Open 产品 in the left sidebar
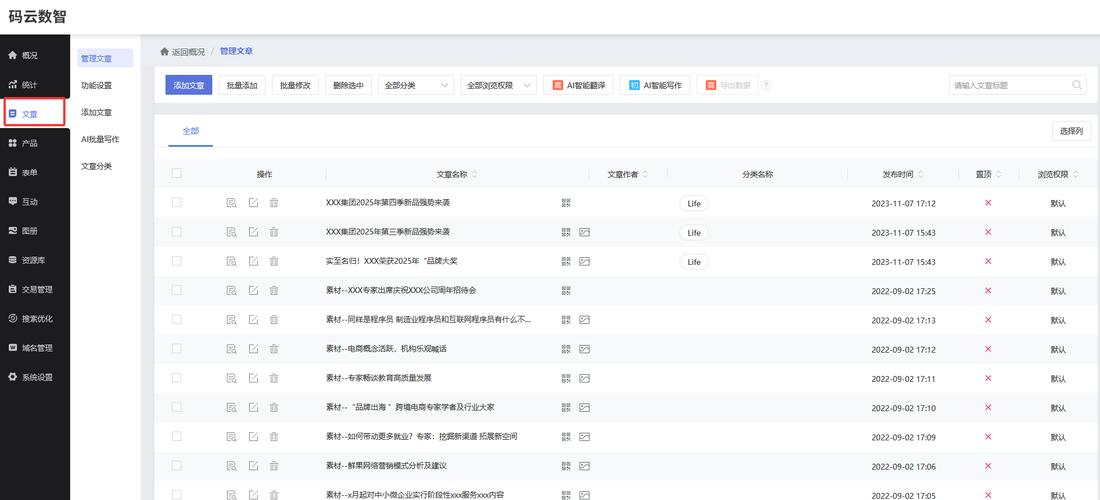The image size is (1100, 500). 30,144
